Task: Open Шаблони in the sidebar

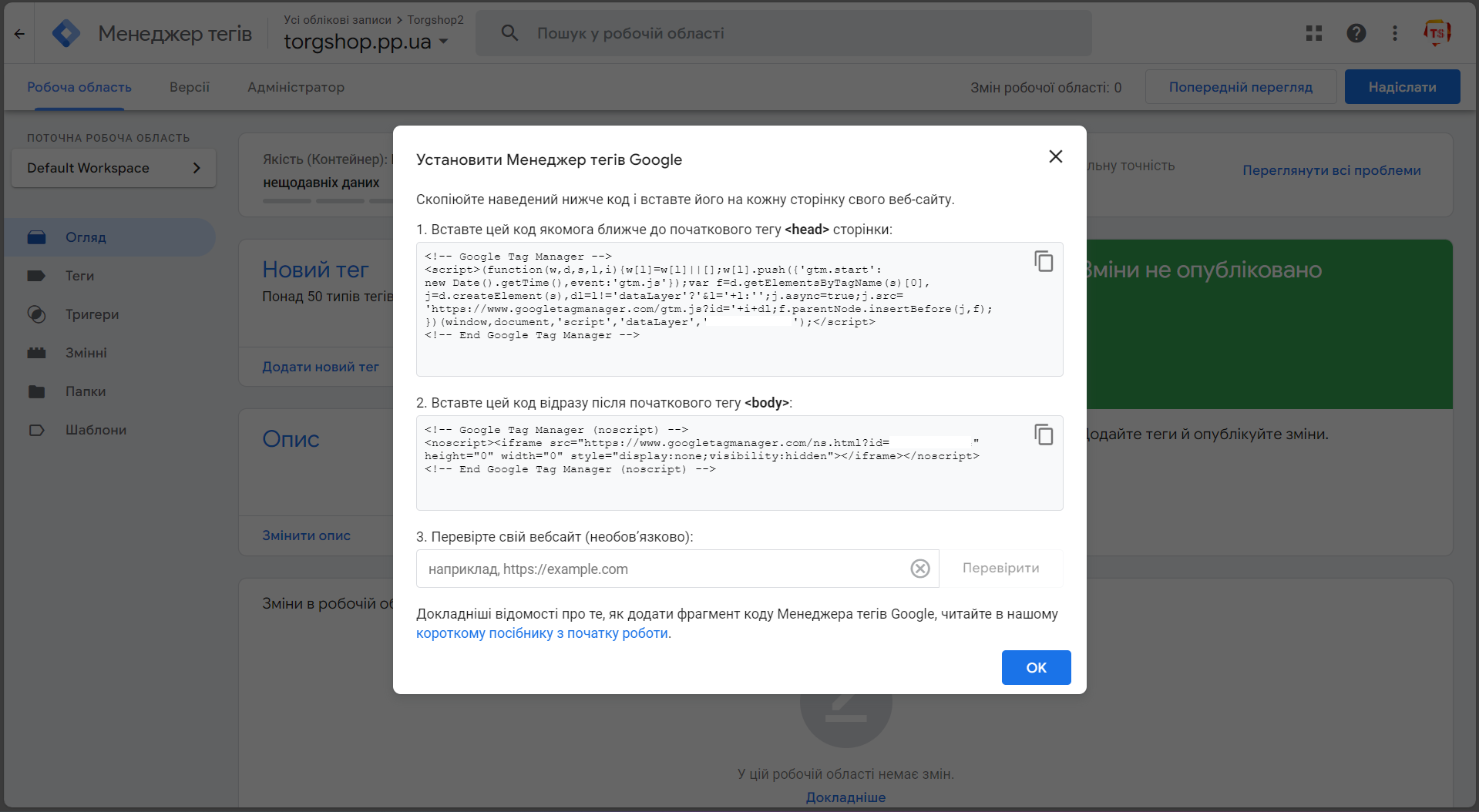Action: coord(110,430)
